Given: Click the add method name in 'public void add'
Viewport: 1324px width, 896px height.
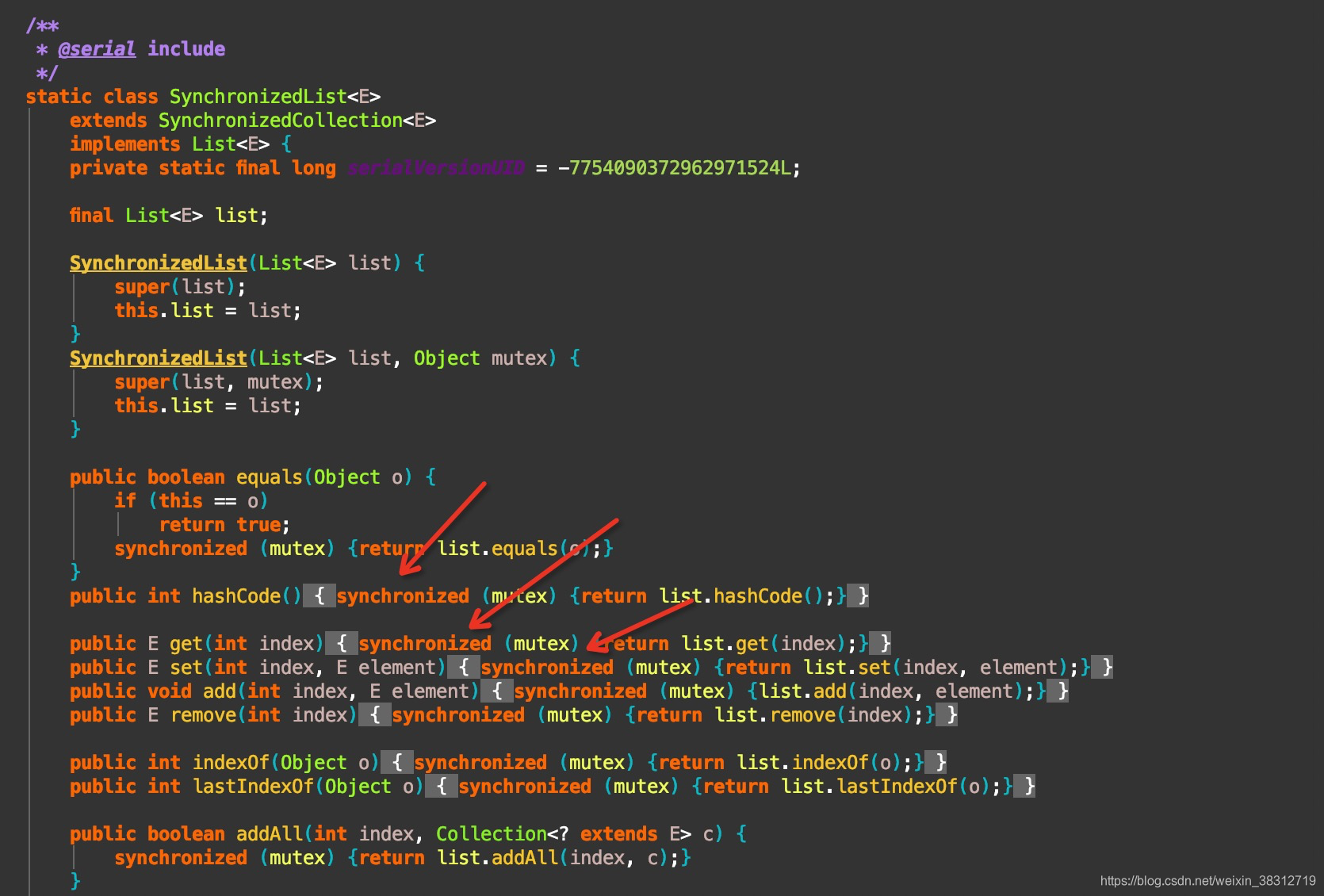Looking at the screenshot, I should click(x=220, y=691).
